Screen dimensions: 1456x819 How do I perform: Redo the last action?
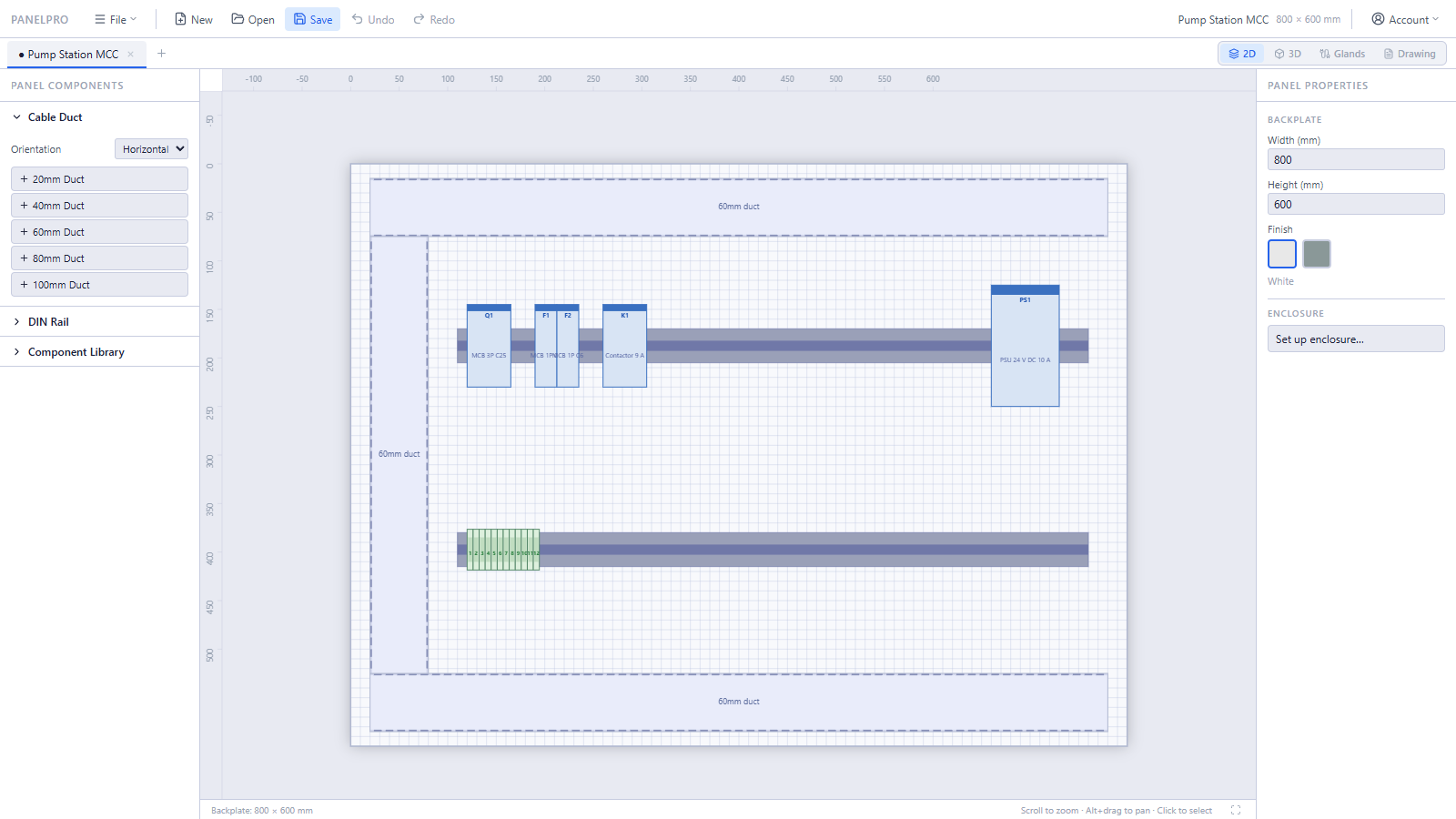(434, 19)
